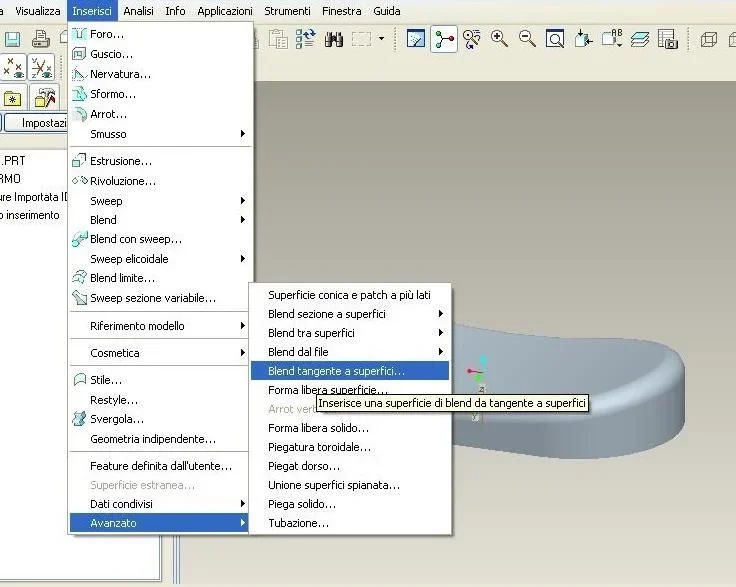Image resolution: width=736 pixels, height=587 pixels.
Task: Toggle datum points display
Action: [x=13, y=68]
